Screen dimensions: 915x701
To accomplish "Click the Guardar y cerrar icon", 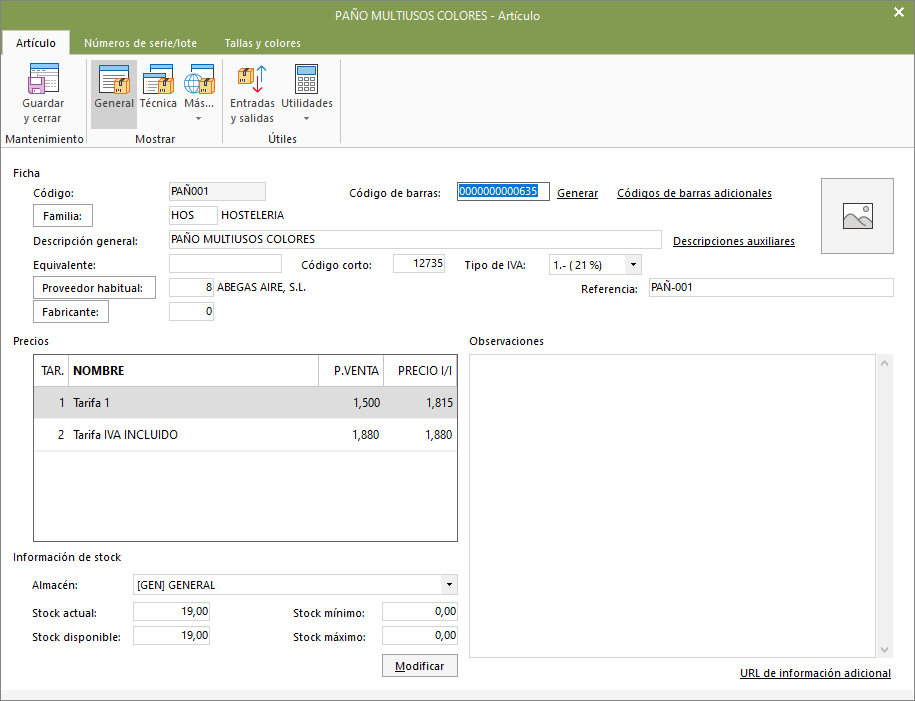I will coord(43,79).
